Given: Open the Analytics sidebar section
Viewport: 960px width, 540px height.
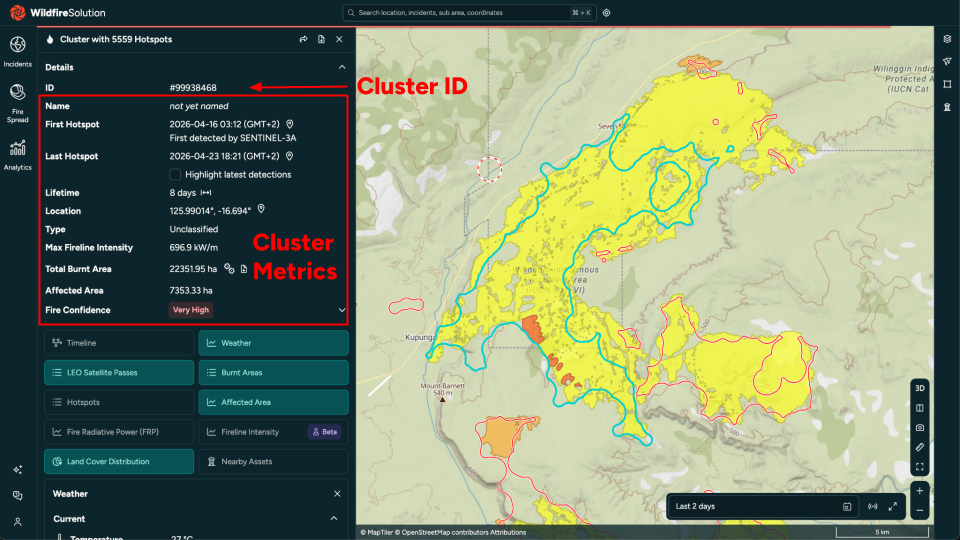Looking at the screenshot, I should pyautogui.click(x=17, y=155).
